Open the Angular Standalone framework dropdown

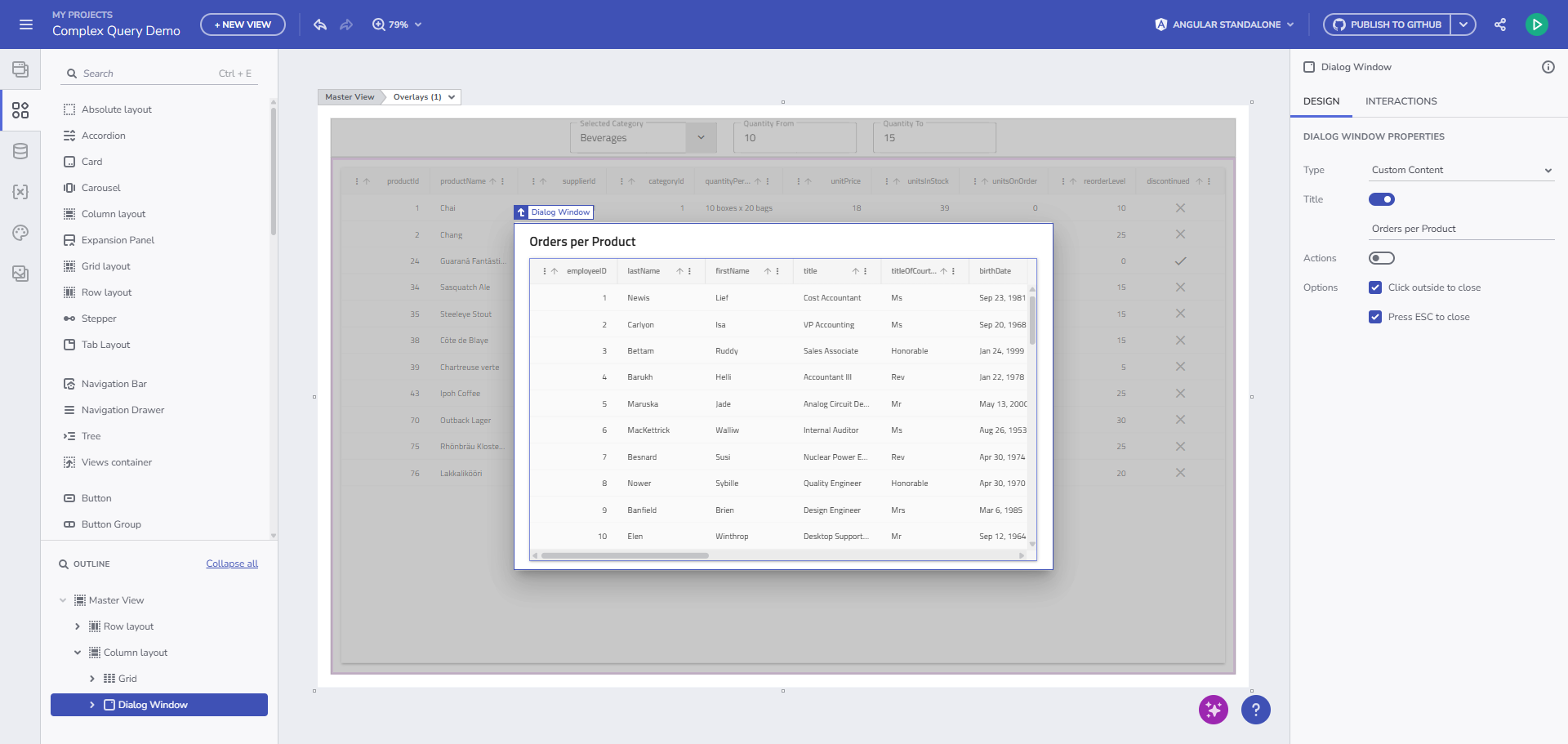(1224, 25)
